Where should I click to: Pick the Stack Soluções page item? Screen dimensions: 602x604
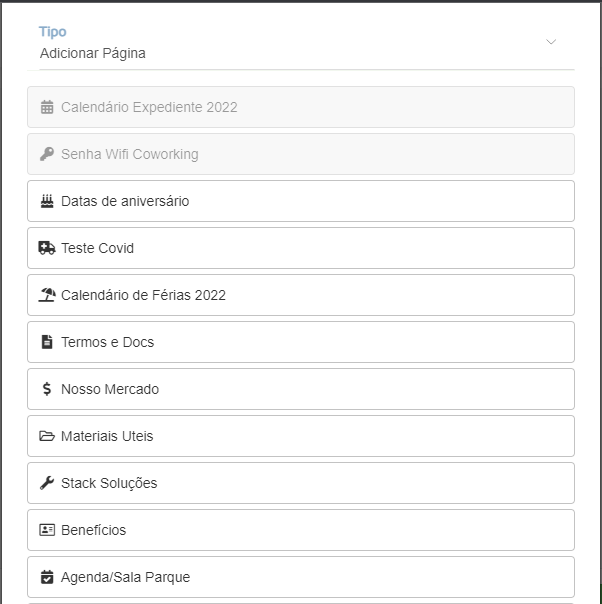301,483
